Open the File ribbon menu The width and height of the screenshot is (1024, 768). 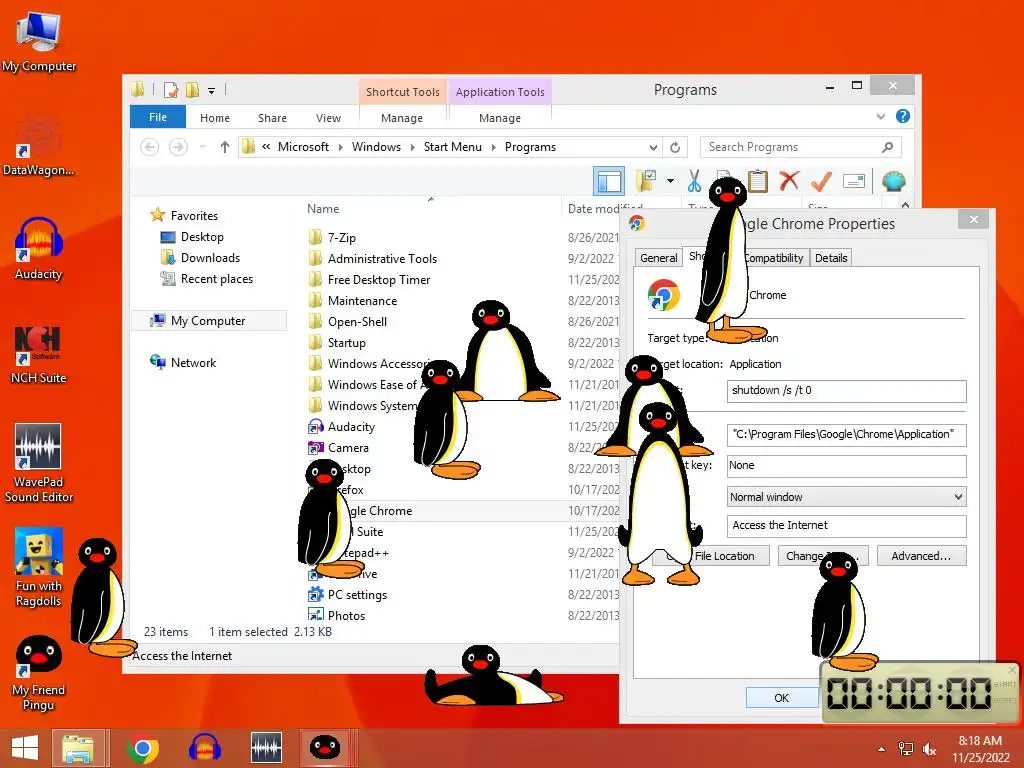158,117
